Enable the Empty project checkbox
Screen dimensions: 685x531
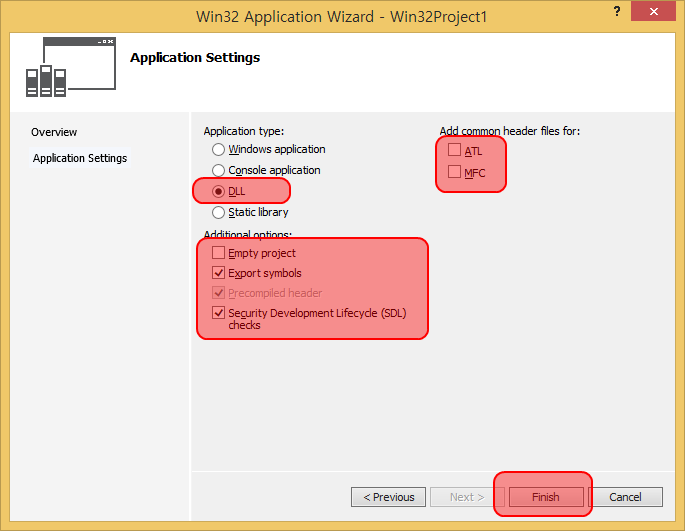(218, 254)
